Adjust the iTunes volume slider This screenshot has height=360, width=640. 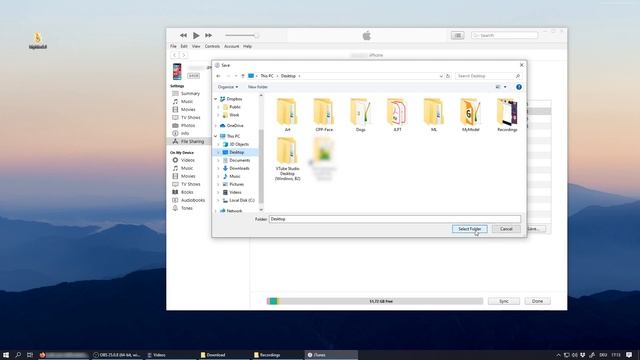pos(242,36)
